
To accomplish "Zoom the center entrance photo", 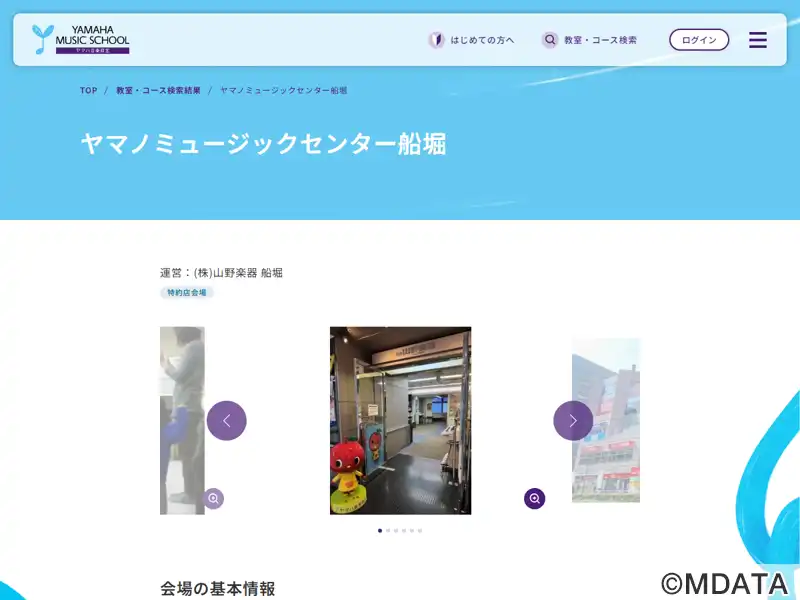I will pos(534,498).
